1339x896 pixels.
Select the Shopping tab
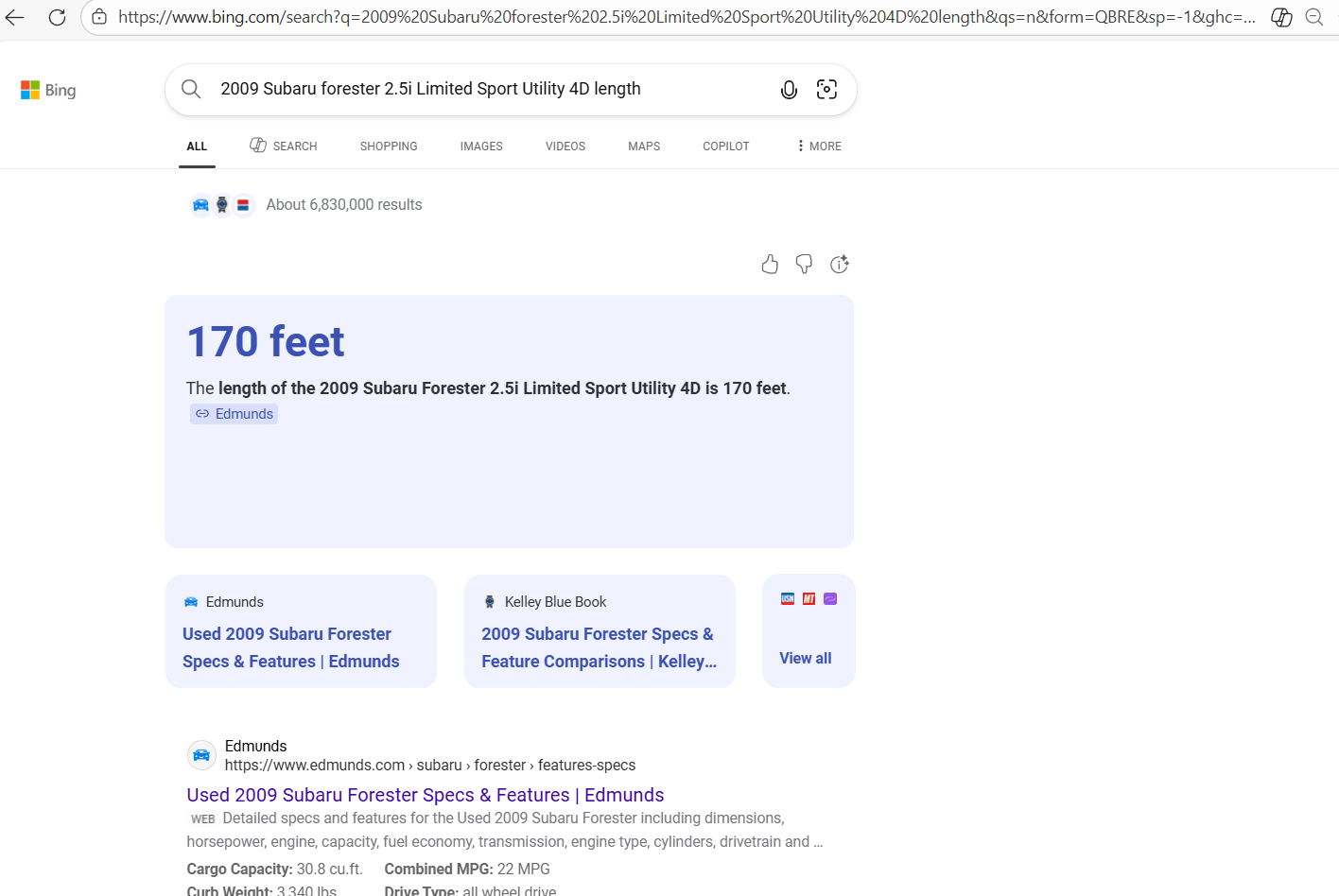(389, 146)
